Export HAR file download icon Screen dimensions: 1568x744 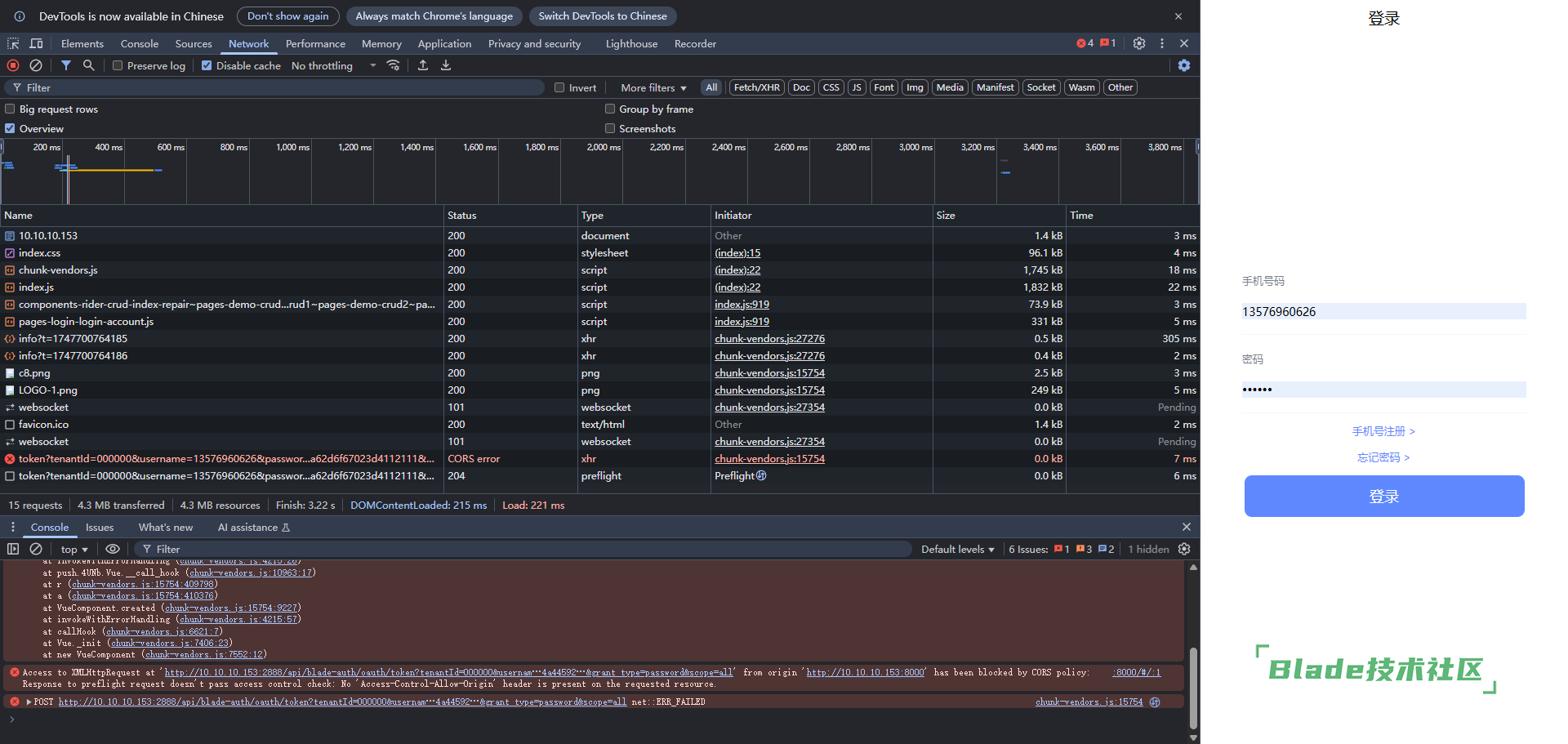446,65
